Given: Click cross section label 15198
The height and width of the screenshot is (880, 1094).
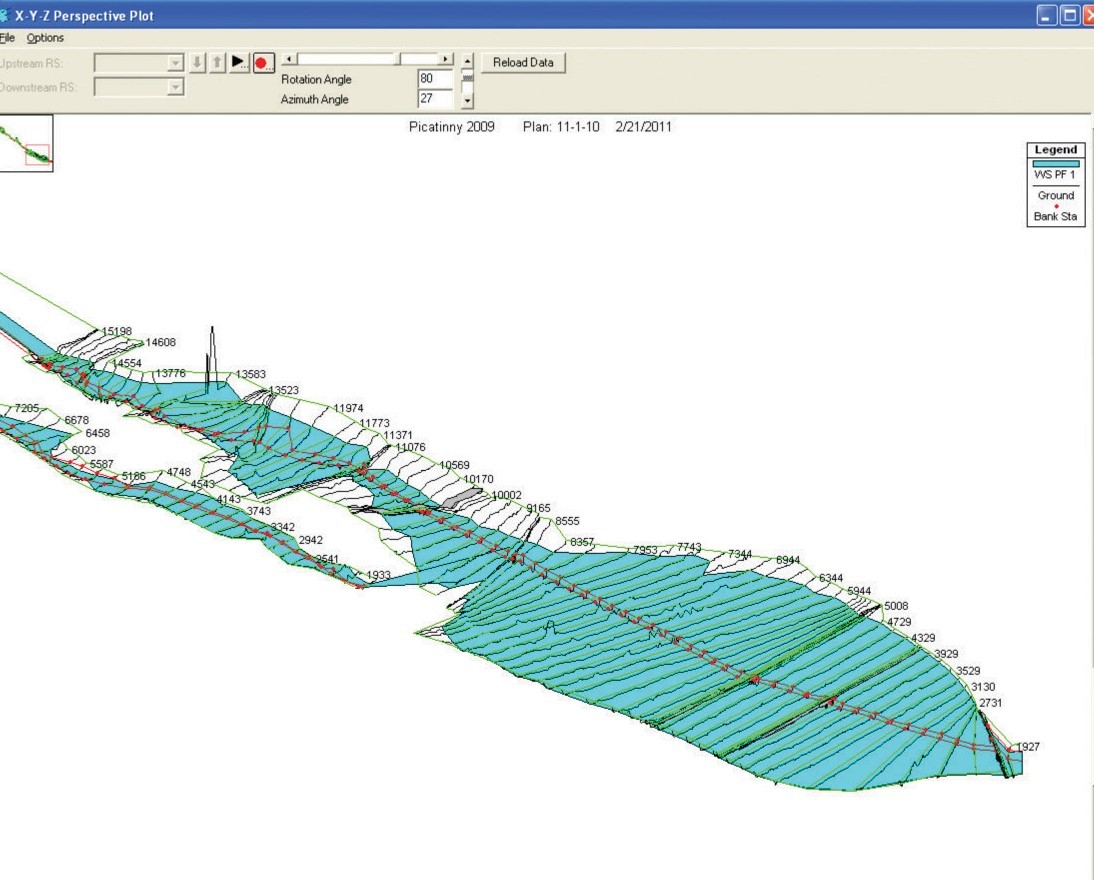Looking at the screenshot, I should (116, 331).
